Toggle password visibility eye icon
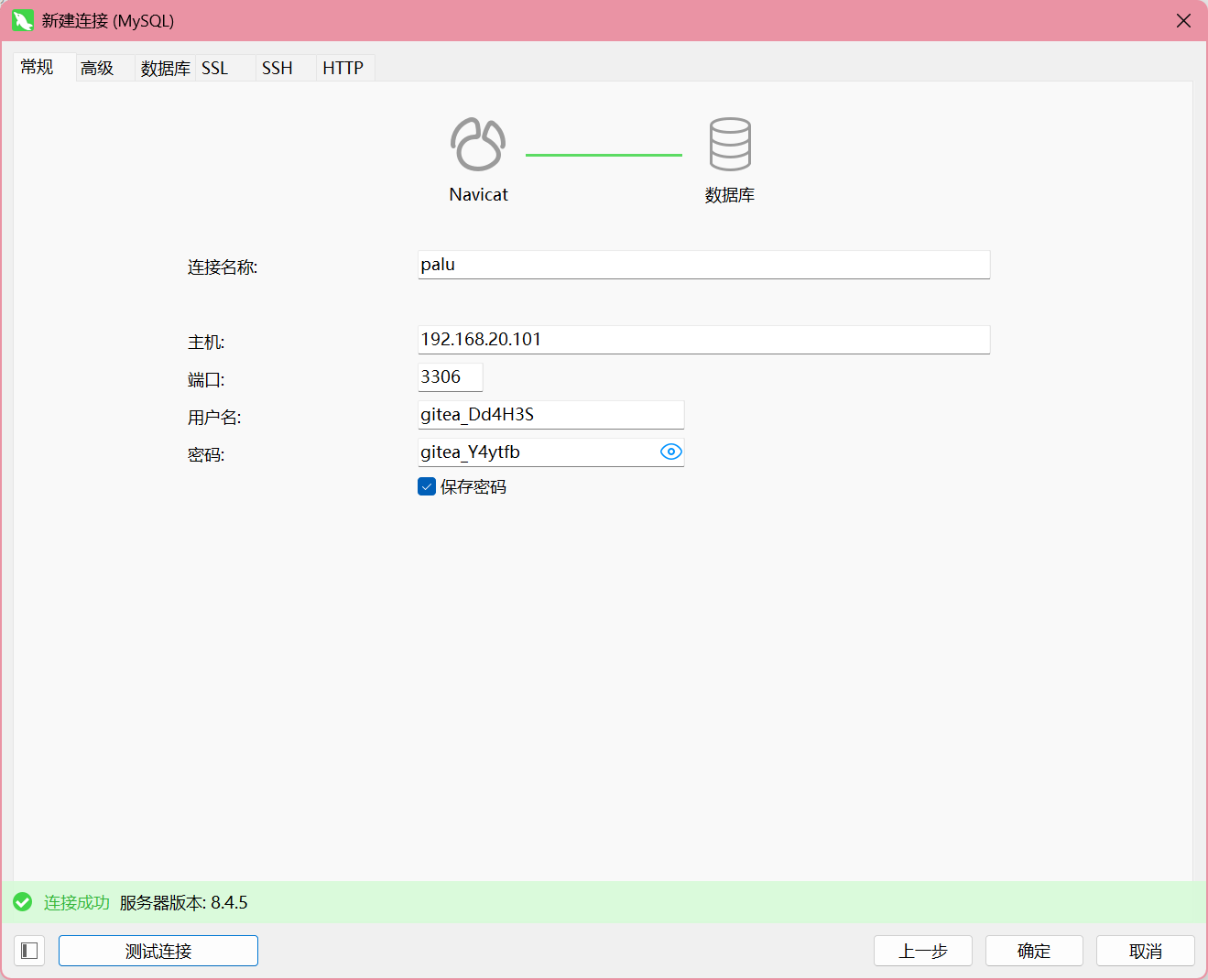 pyautogui.click(x=670, y=452)
